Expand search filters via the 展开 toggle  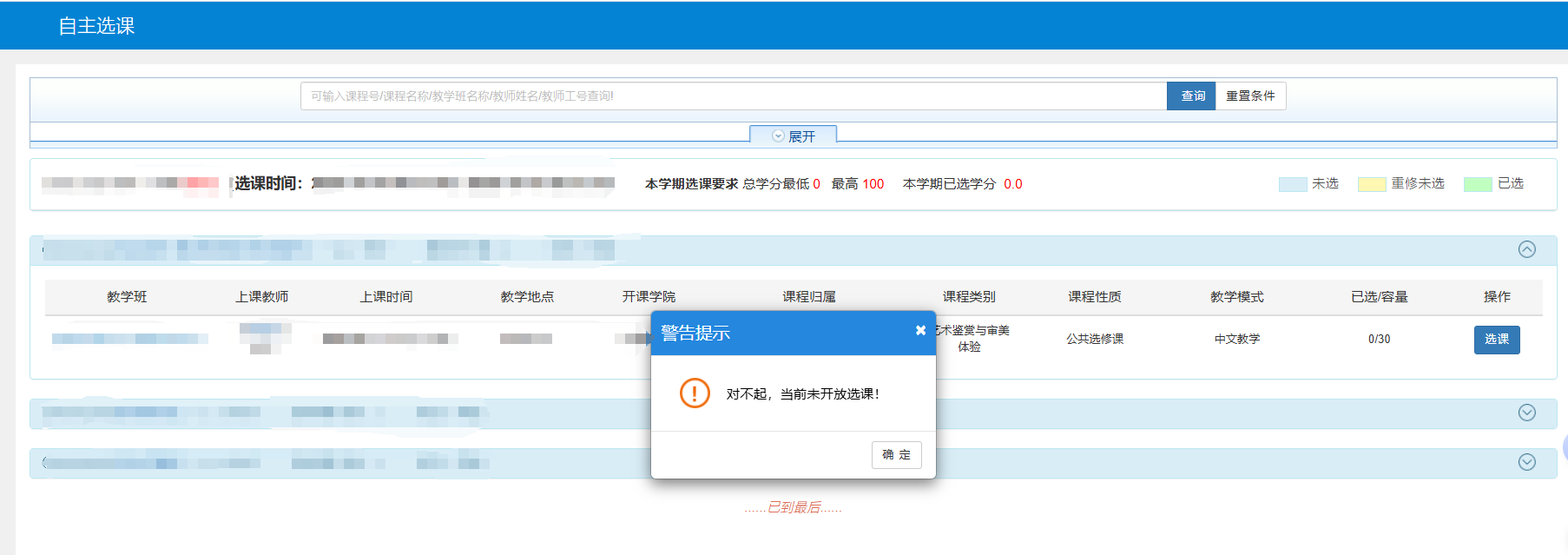(x=794, y=136)
